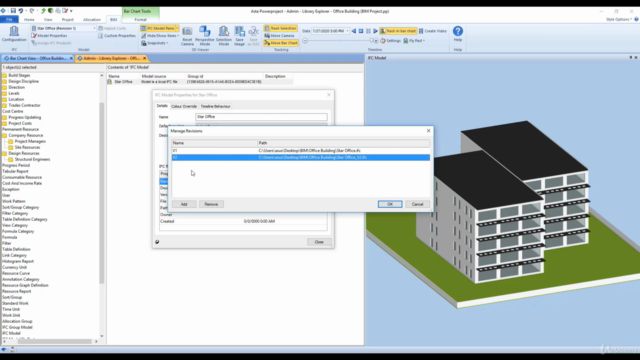The image size is (640, 360).
Task: Expand quick access toolbar customize arrow
Action: point(71,11)
